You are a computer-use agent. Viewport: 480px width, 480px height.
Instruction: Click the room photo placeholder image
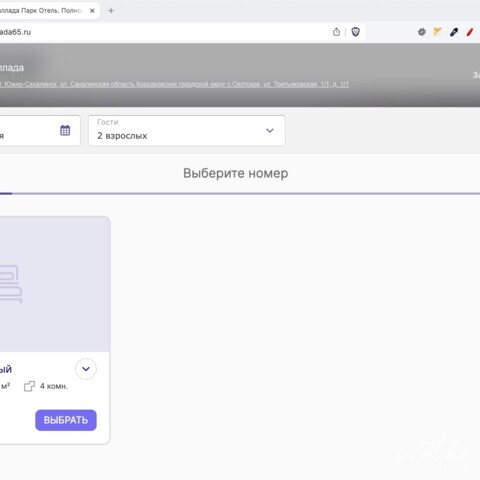point(54,284)
